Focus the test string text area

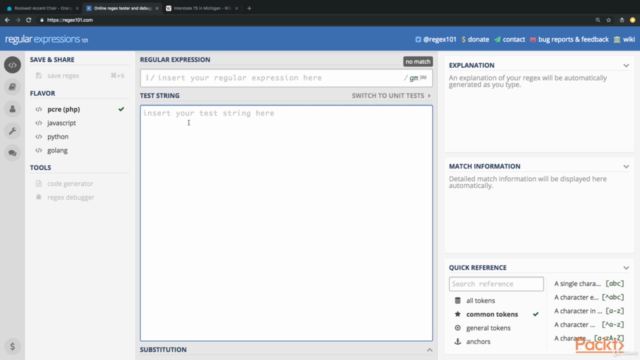[x=286, y=223]
